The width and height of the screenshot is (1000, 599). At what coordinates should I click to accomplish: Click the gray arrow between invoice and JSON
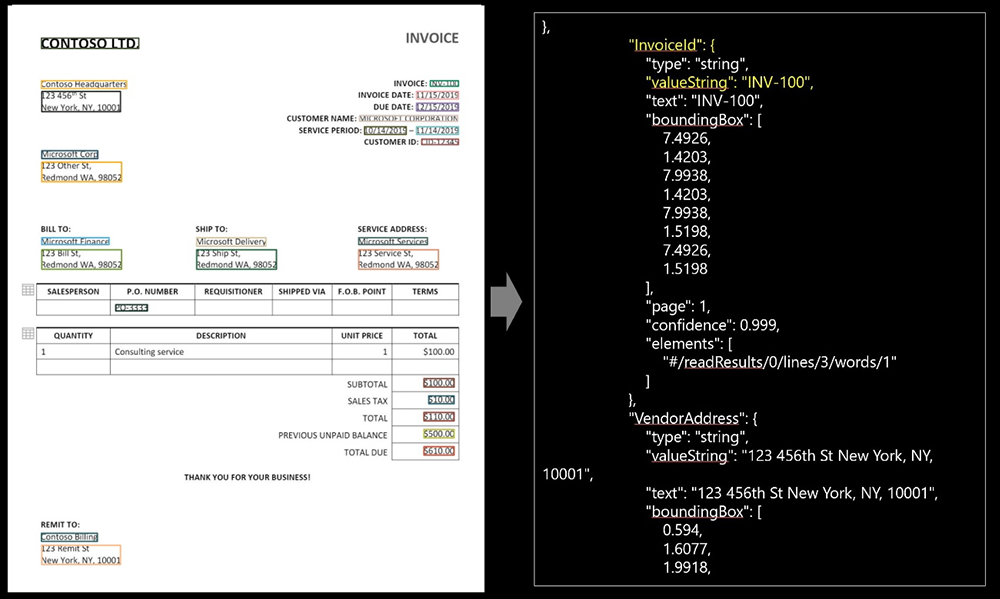click(x=509, y=300)
